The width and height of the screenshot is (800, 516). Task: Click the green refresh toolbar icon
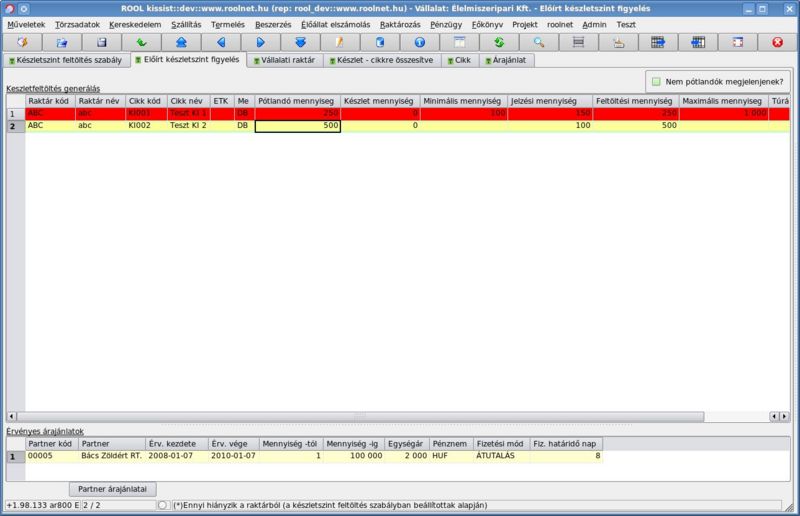[498, 42]
